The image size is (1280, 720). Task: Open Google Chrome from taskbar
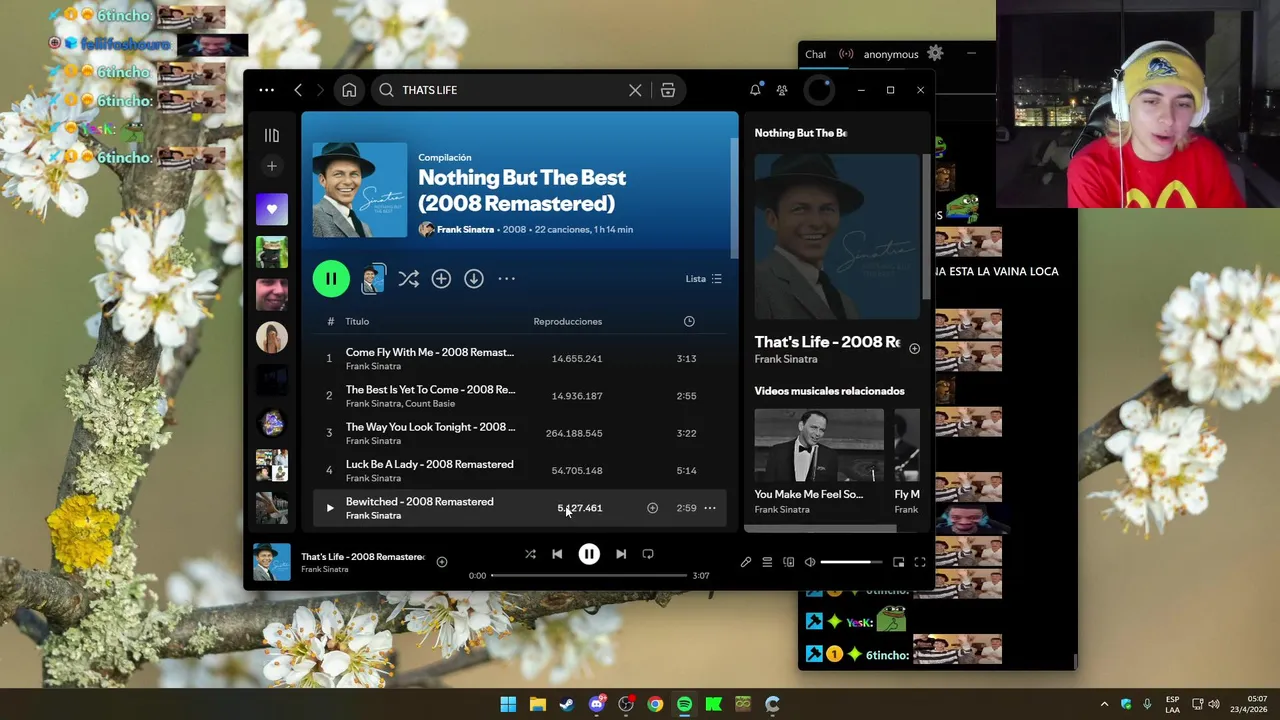655,704
